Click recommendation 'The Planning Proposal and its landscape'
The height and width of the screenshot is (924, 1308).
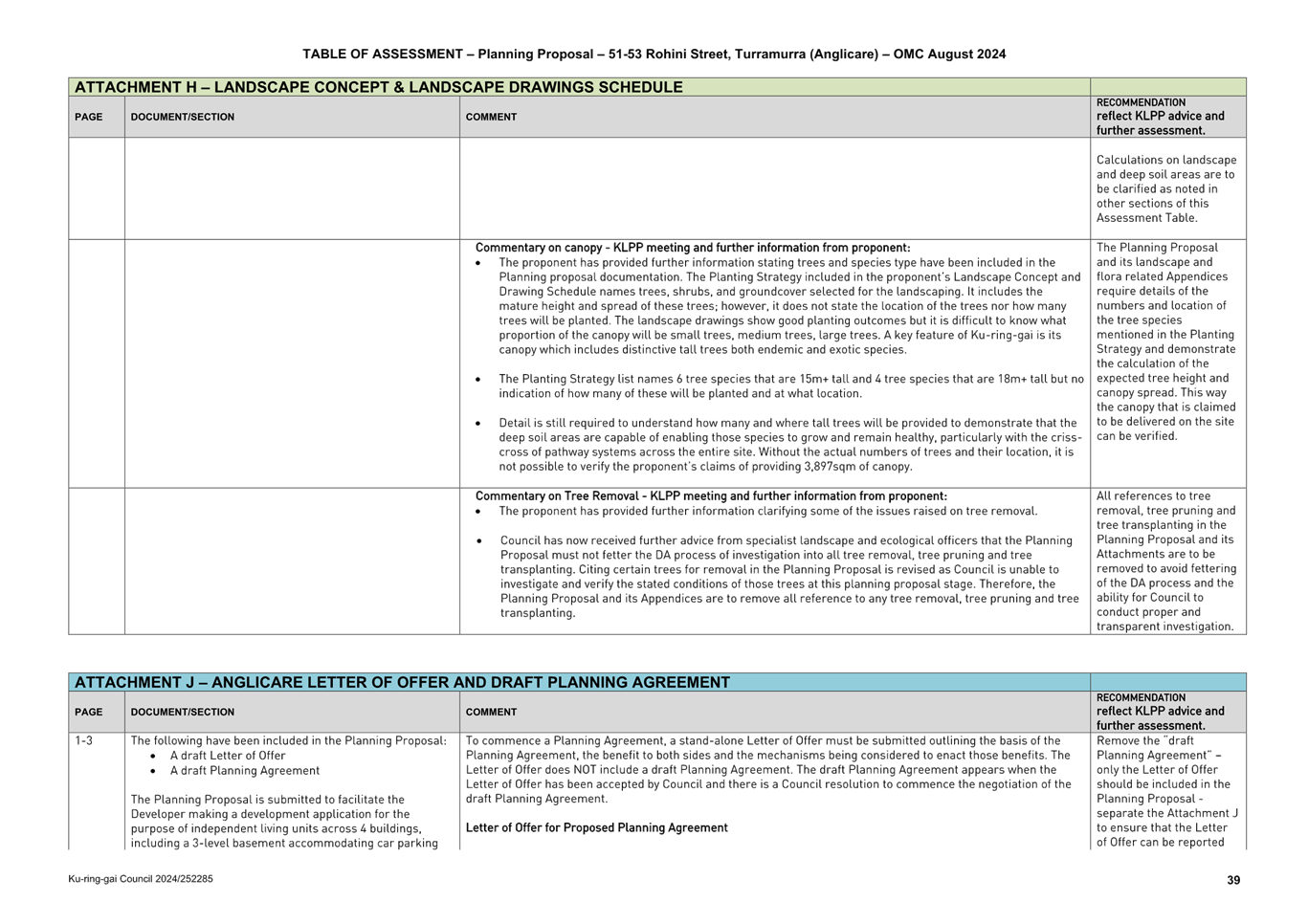pyautogui.click(x=1166, y=341)
